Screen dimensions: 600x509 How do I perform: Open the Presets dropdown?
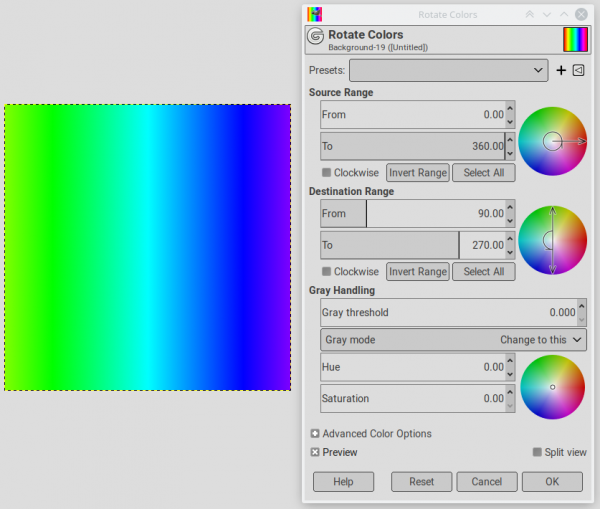pos(448,70)
